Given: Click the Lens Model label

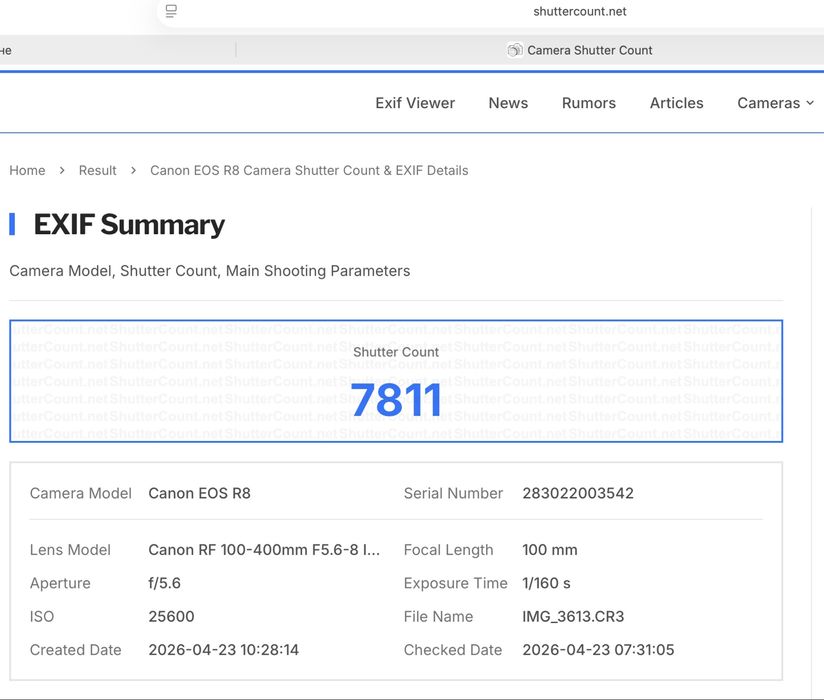Looking at the screenshot, I should click(x=70, y=550).
